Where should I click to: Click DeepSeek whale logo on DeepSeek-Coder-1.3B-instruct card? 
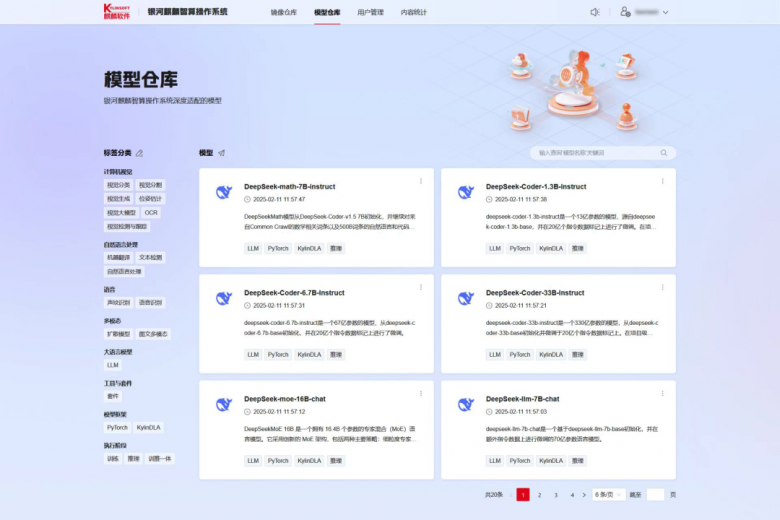[x=466, y=192]
